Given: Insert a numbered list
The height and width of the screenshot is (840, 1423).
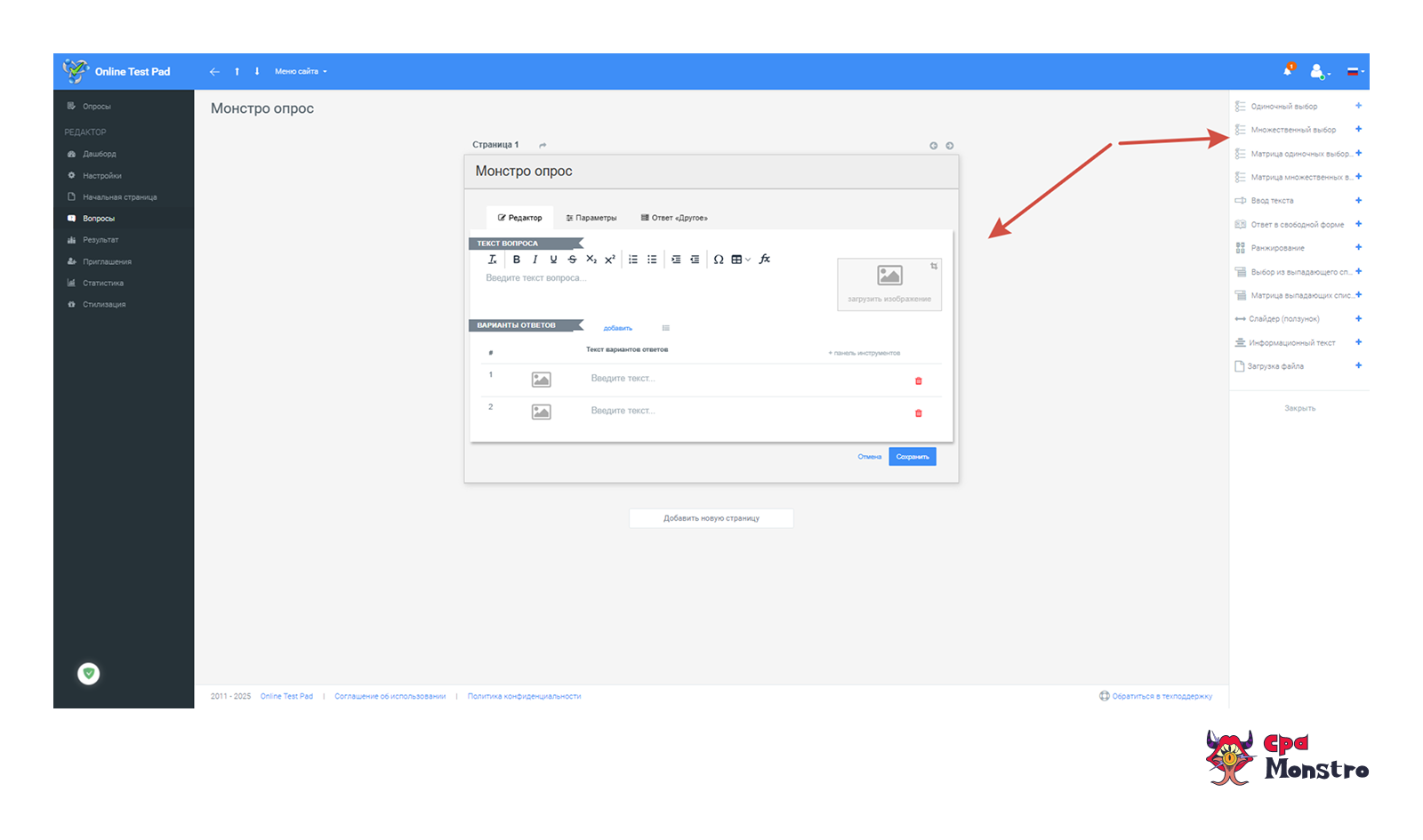Looking at the screenshot, I should coord(633,260).
